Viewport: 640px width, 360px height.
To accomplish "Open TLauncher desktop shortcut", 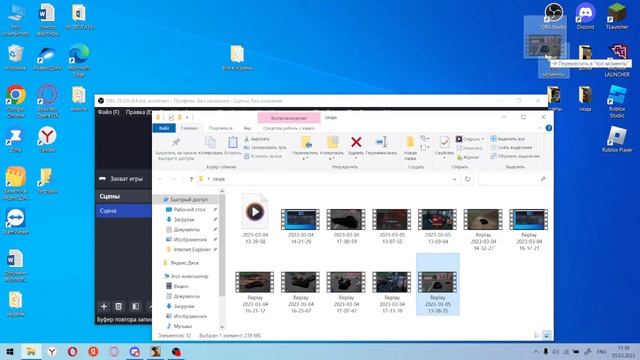I will 617,16.
